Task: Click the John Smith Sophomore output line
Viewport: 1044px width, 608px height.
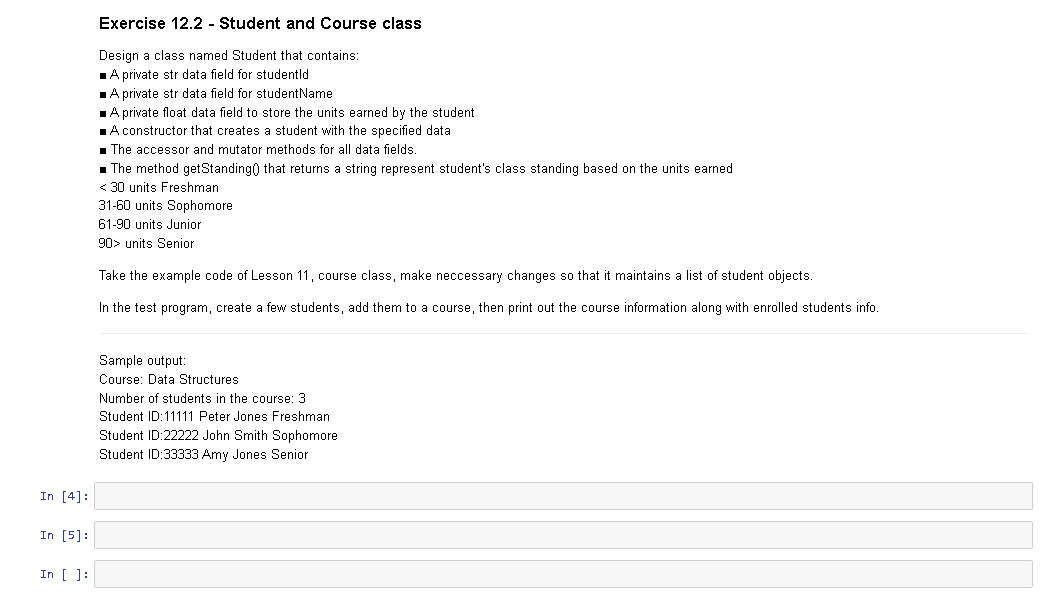Action: point(217,435)
